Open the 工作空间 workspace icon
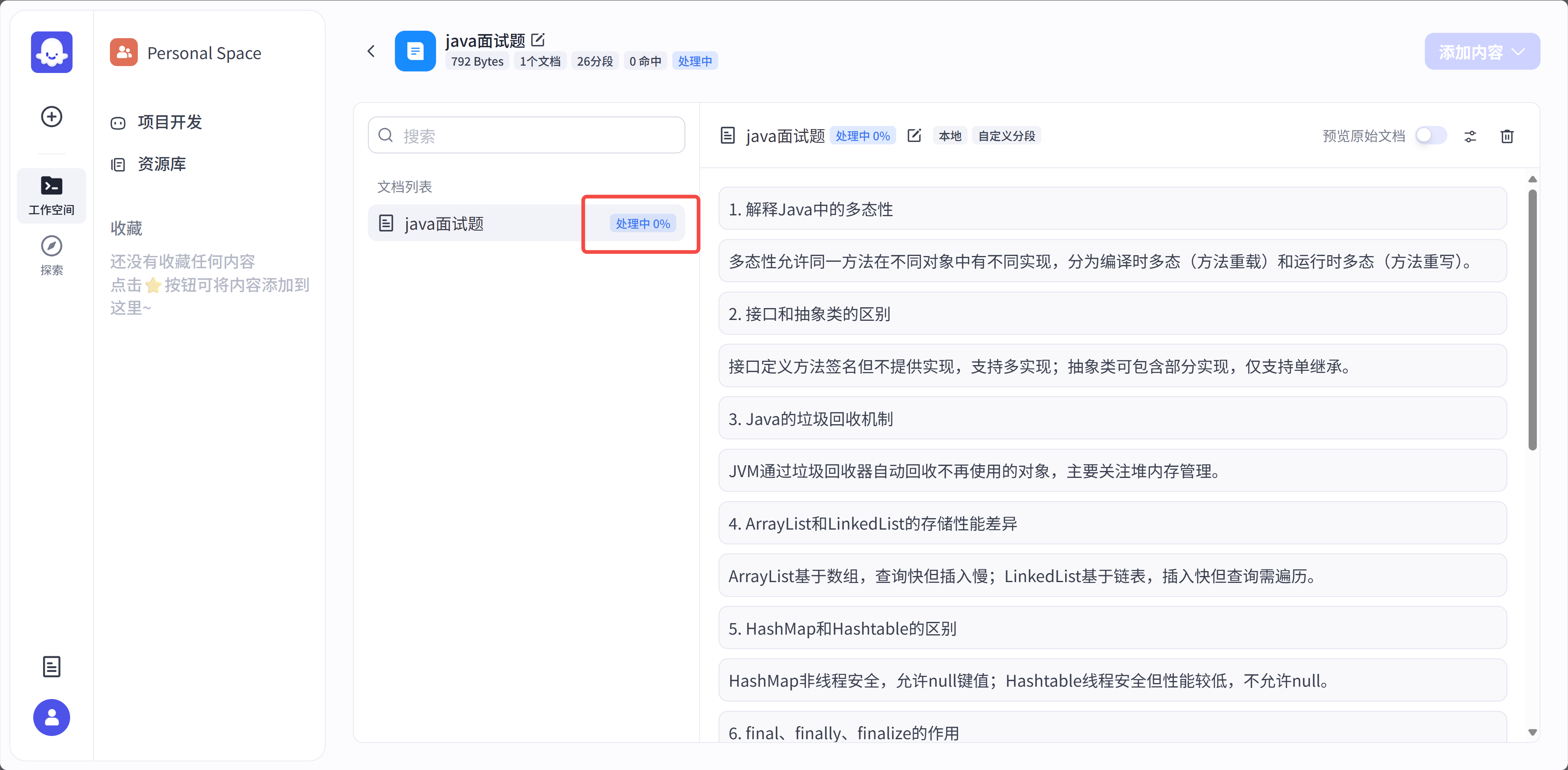The width and height of the screenshot is (1568, 770). (52, 195)
